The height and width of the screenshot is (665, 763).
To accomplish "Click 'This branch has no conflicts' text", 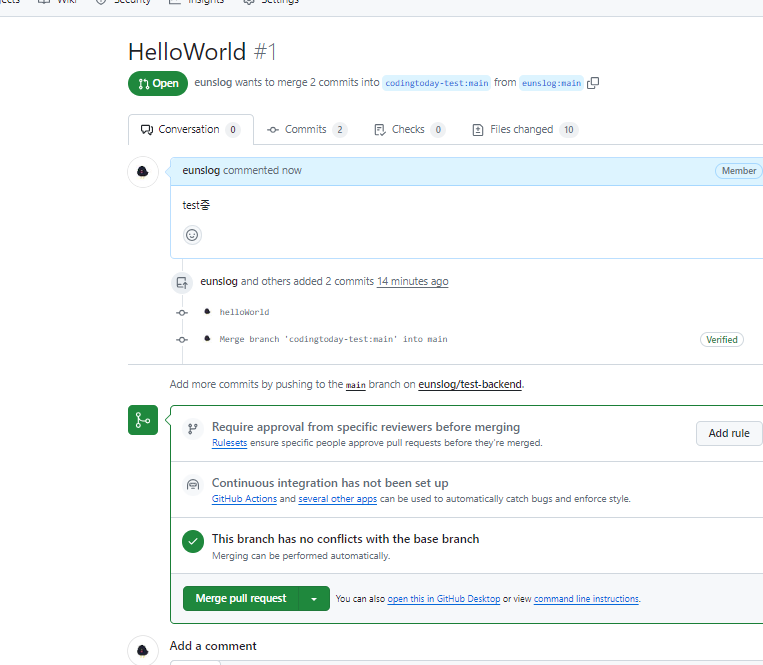I will (x=345, y=539).
